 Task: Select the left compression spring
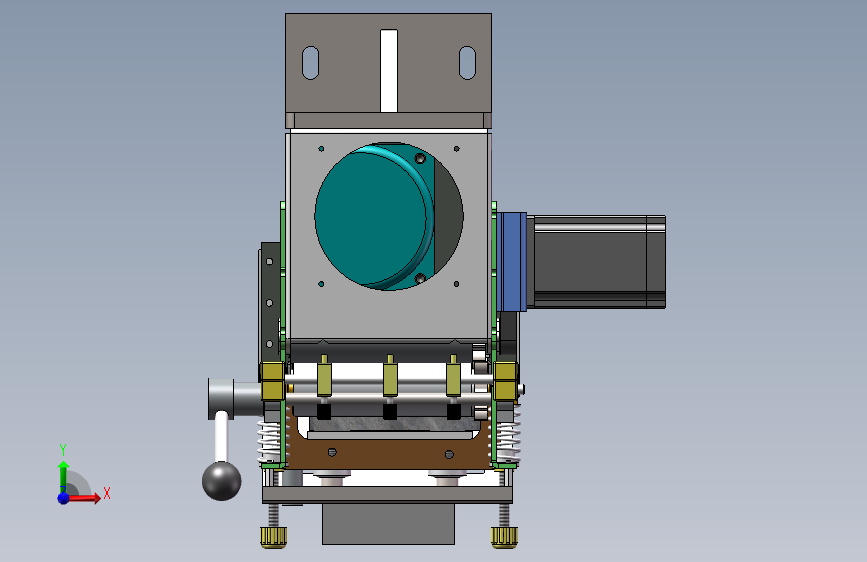point(269,441)
